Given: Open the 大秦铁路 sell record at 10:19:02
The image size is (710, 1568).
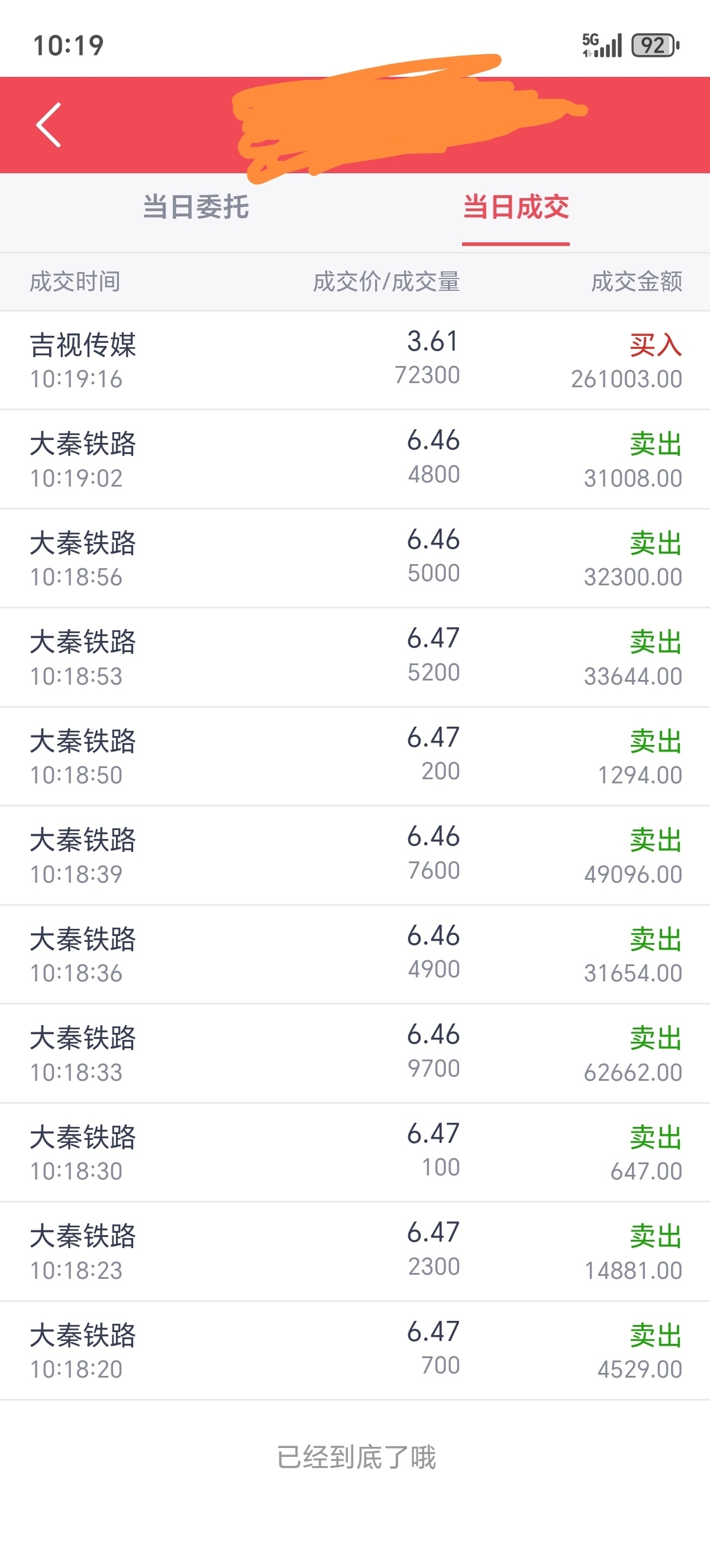Looking at the screenshot, I should tap(355, 459).
